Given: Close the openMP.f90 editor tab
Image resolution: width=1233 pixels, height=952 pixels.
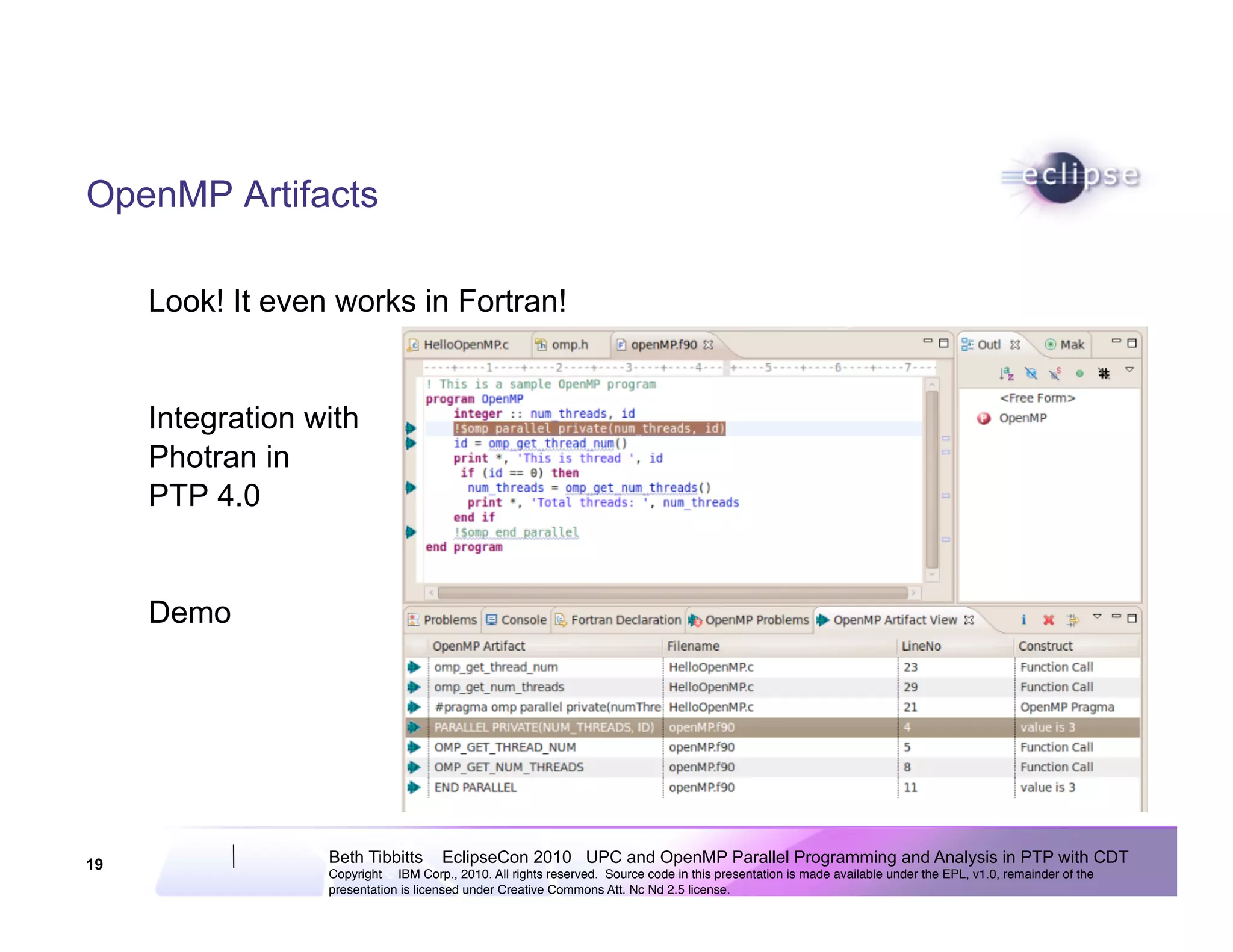Looking at the screenshot, I should 709,344.
